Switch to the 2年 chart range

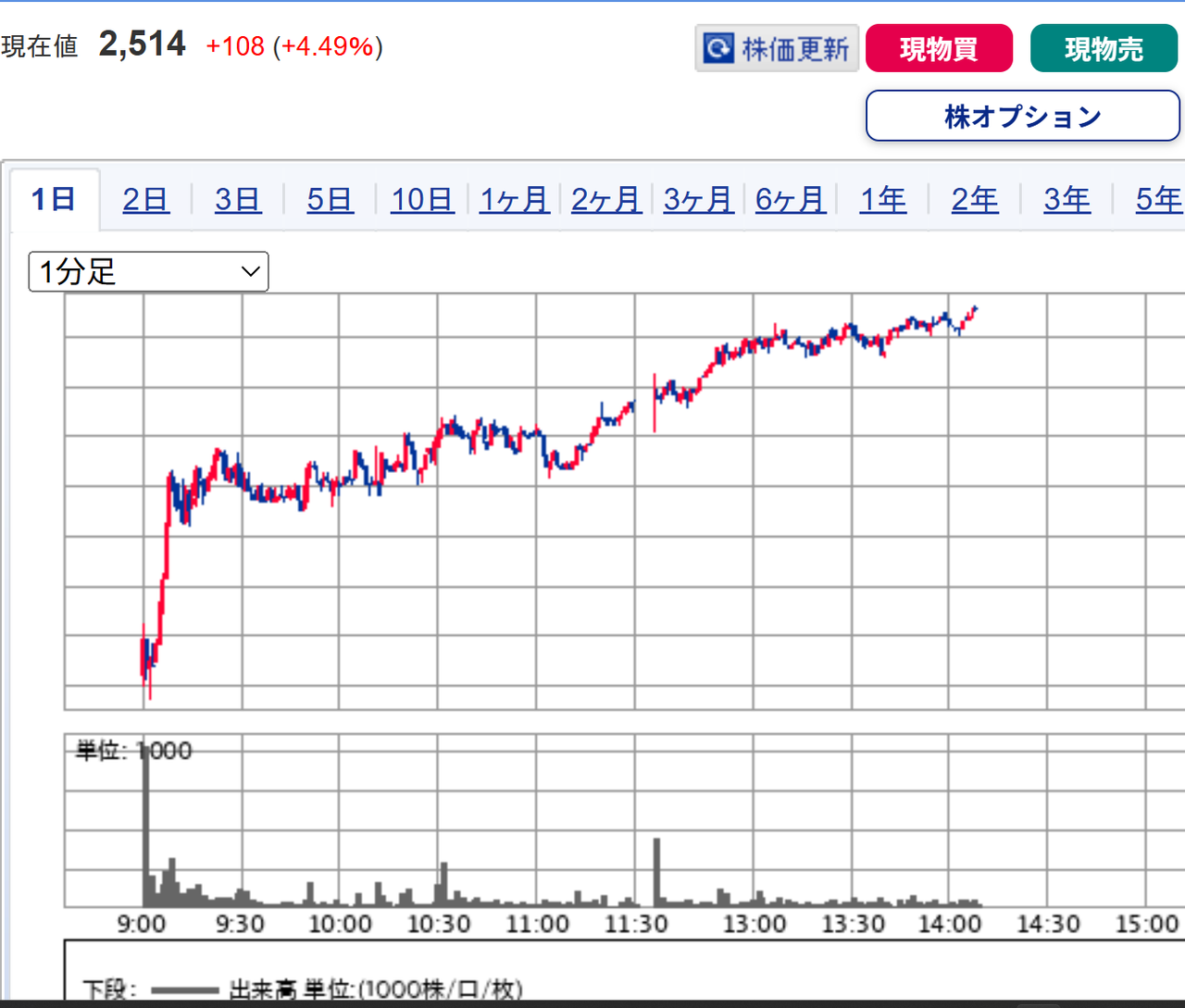pyautogui.click(x=975, y=199)
